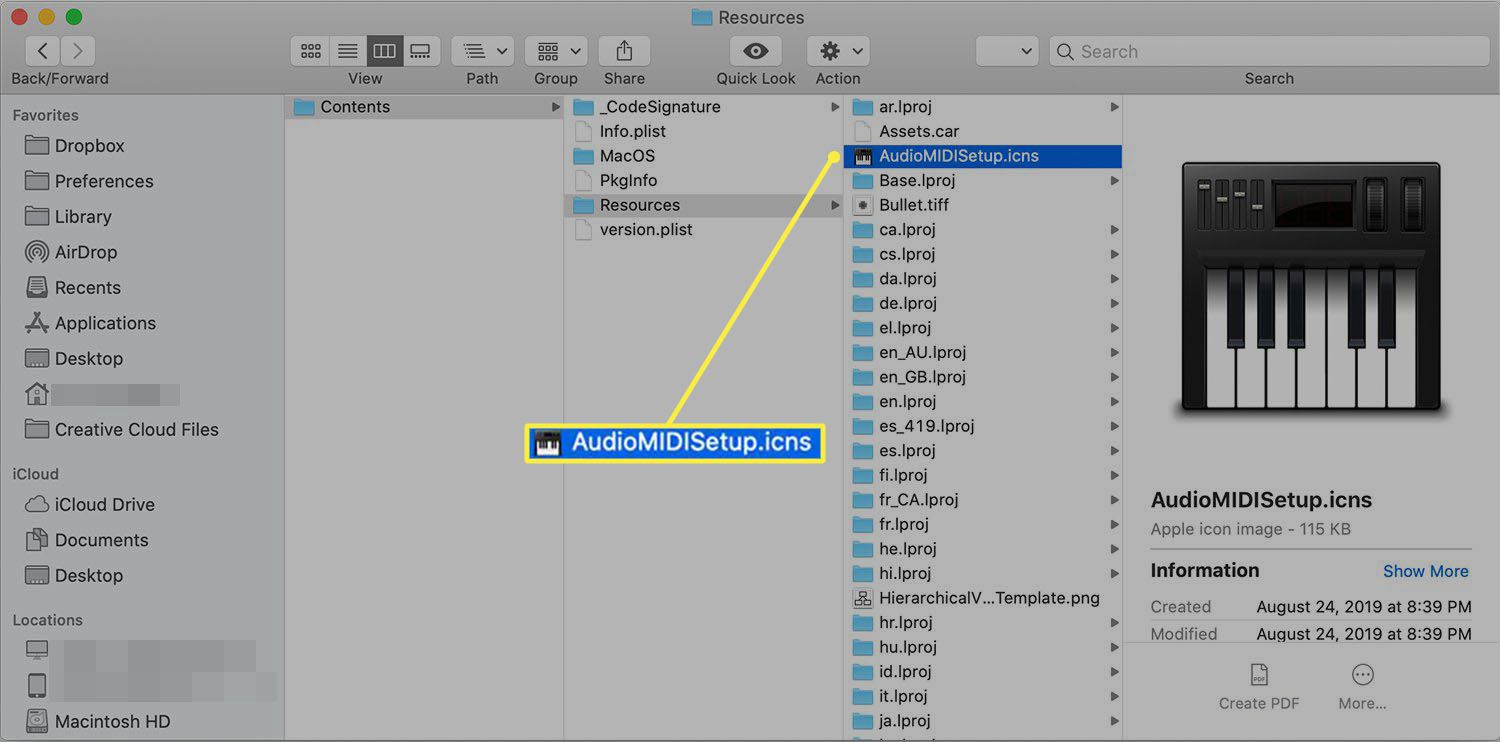Open the es_419.lproj folder

(984, 426)
